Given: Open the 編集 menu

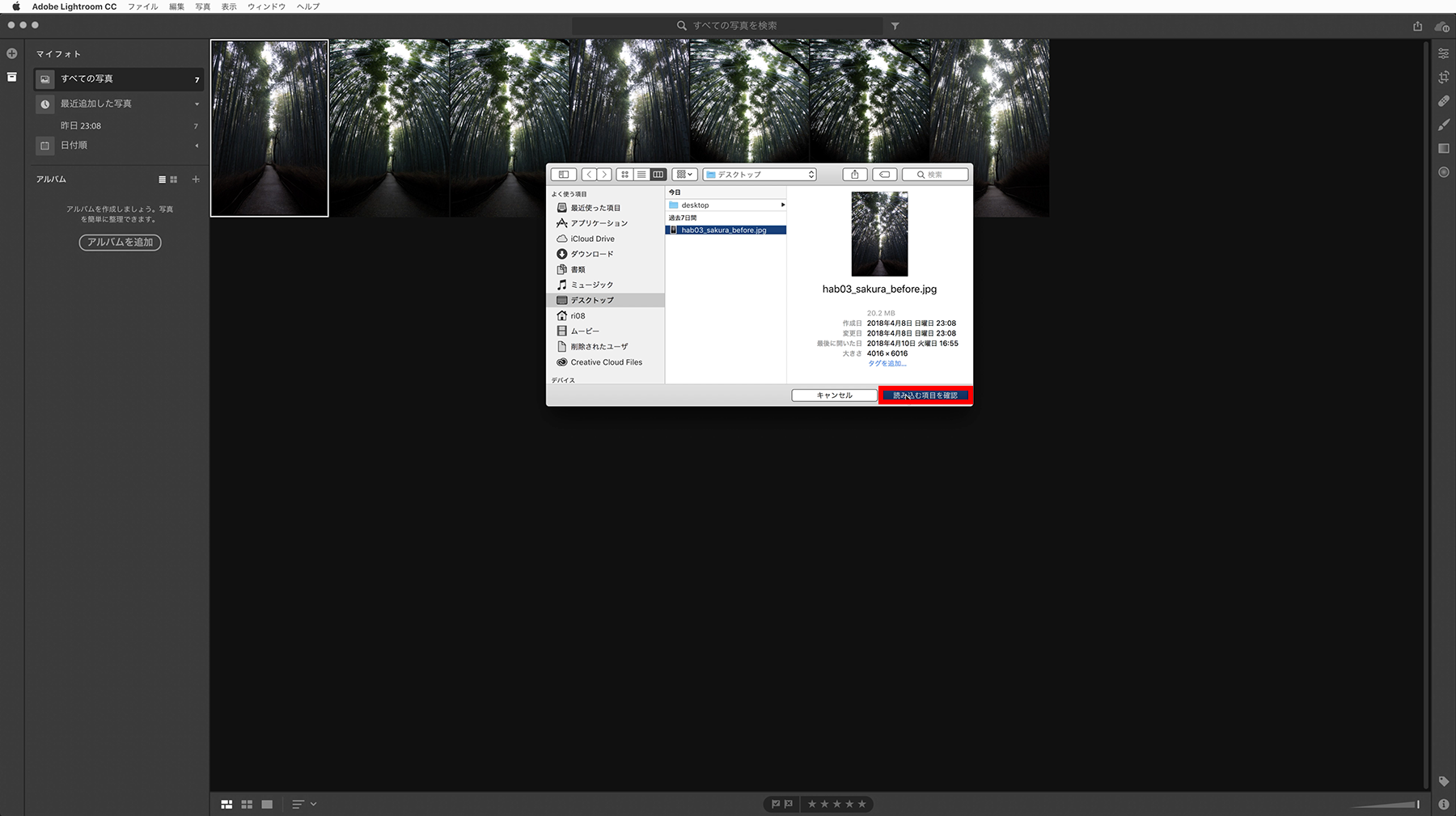Looking at the screenshot, I should pos(176,6).
